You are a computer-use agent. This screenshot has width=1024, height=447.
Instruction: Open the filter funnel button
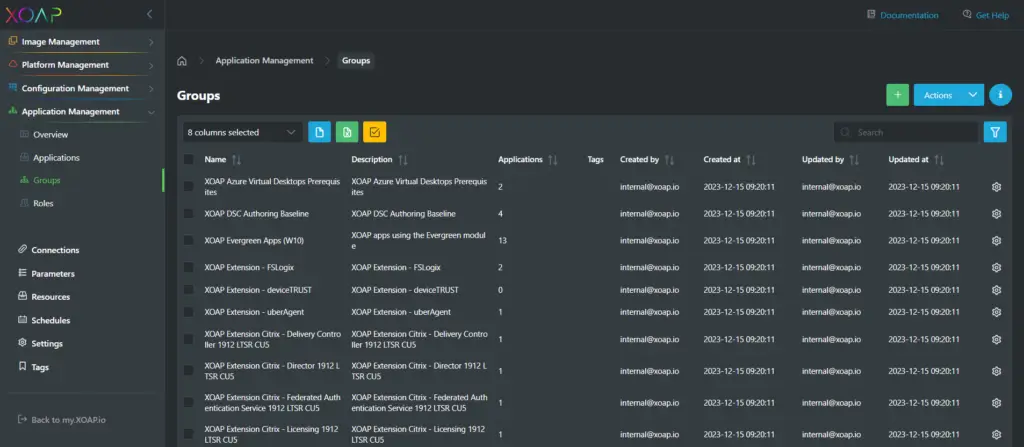click(x=995, y=132)
